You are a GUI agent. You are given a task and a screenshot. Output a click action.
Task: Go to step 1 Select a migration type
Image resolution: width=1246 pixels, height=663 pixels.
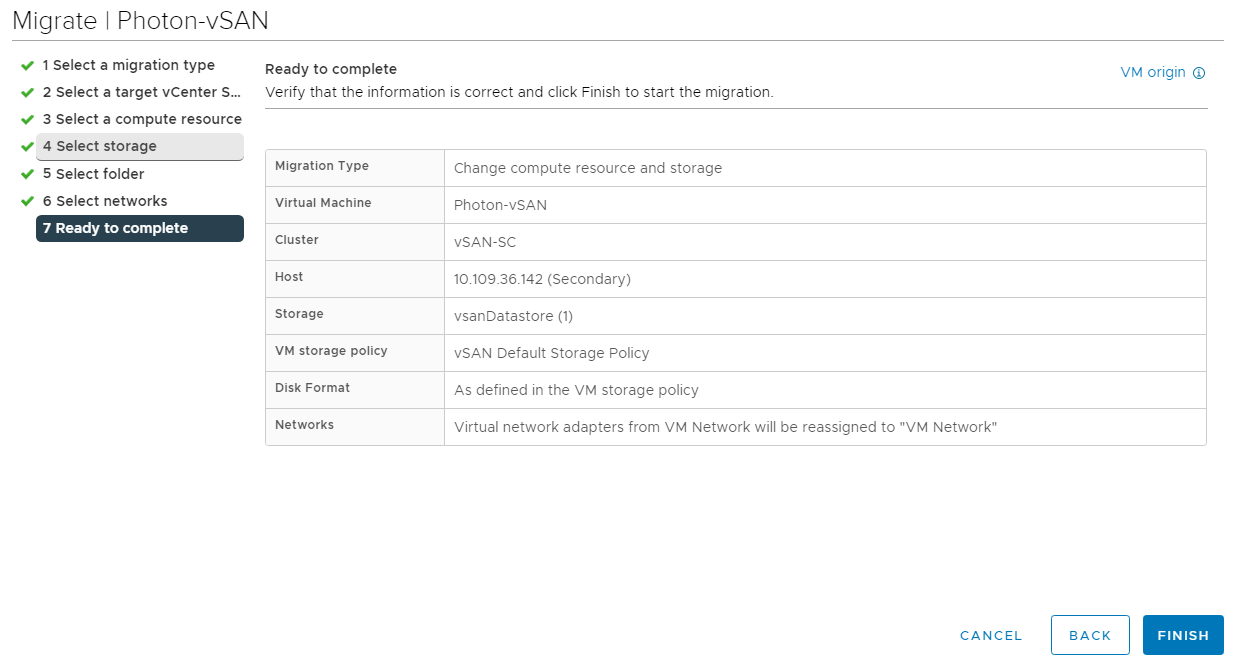pos(128,65)
